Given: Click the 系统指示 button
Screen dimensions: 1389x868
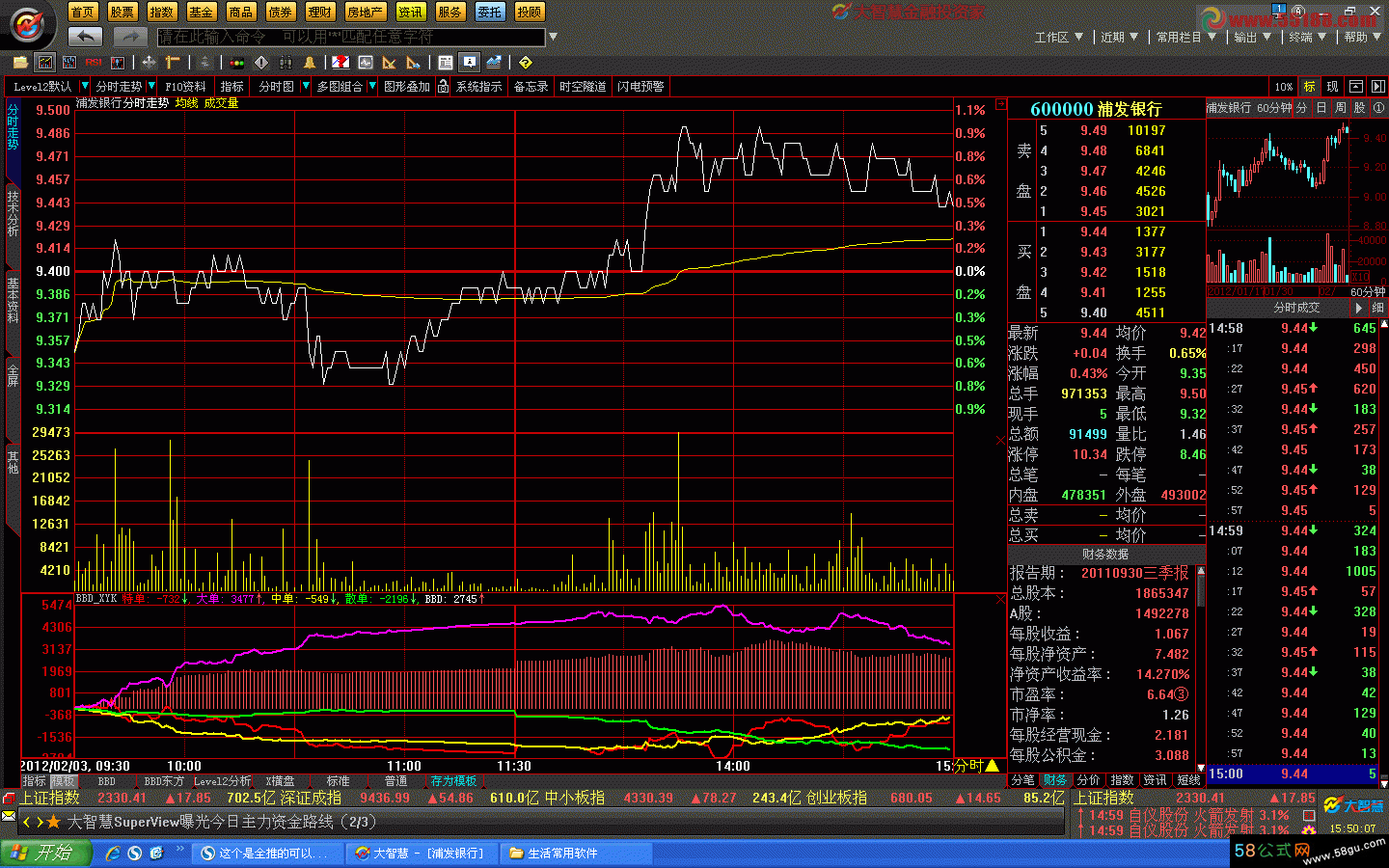Looking at the screenshot, I should coord(479,87).
